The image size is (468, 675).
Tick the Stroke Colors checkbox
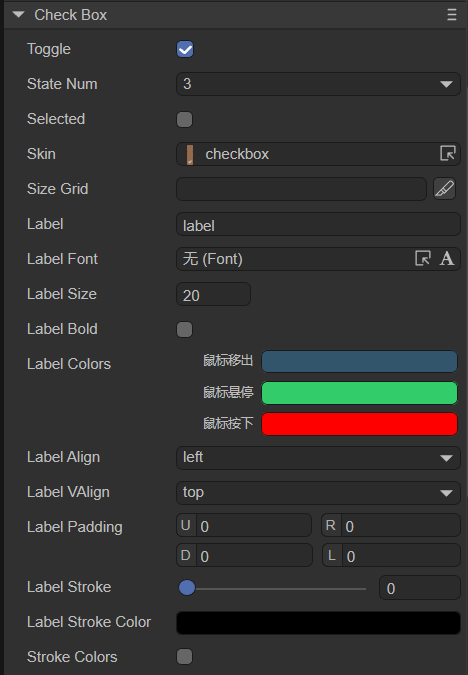pos(185,656)
